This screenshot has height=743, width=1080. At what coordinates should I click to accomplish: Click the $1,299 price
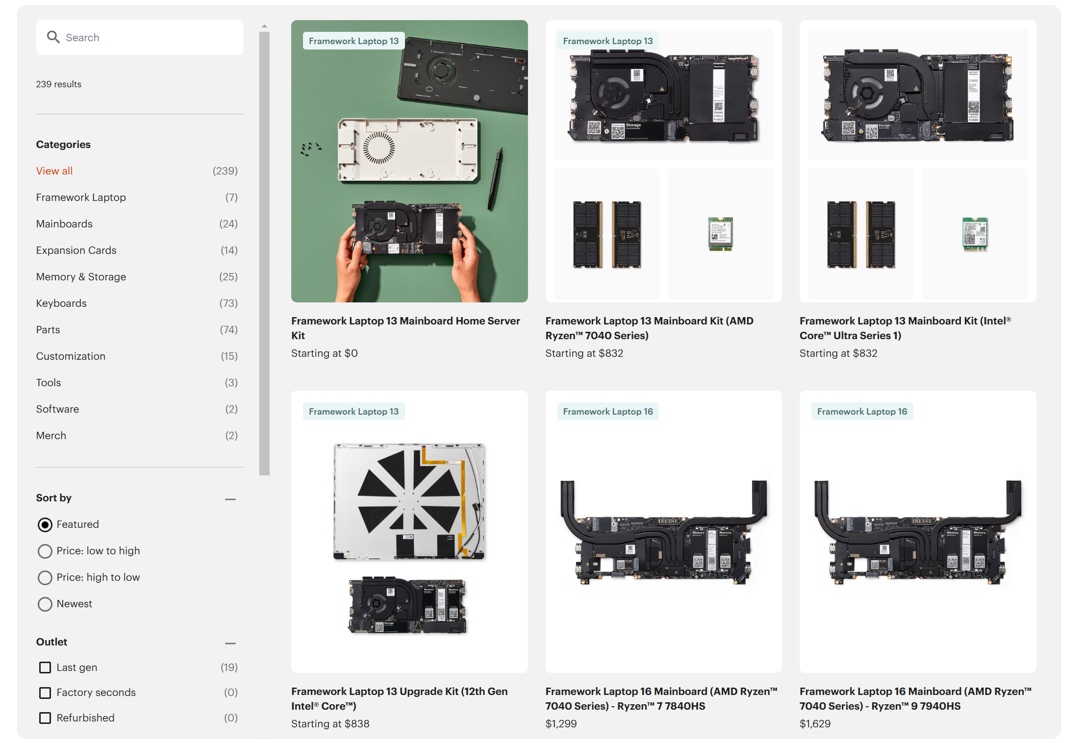561,724
